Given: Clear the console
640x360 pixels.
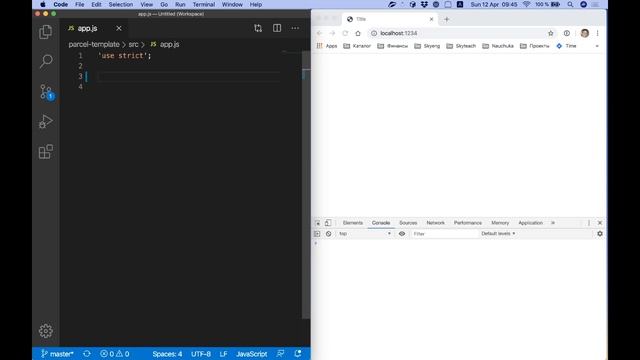Looking at the screenshot, I should coord(329,234).
